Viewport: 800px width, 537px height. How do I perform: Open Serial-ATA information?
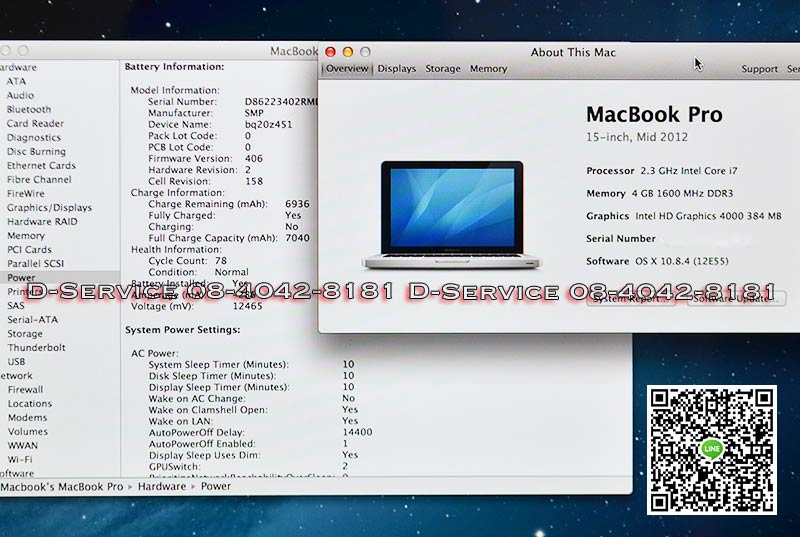33,320
